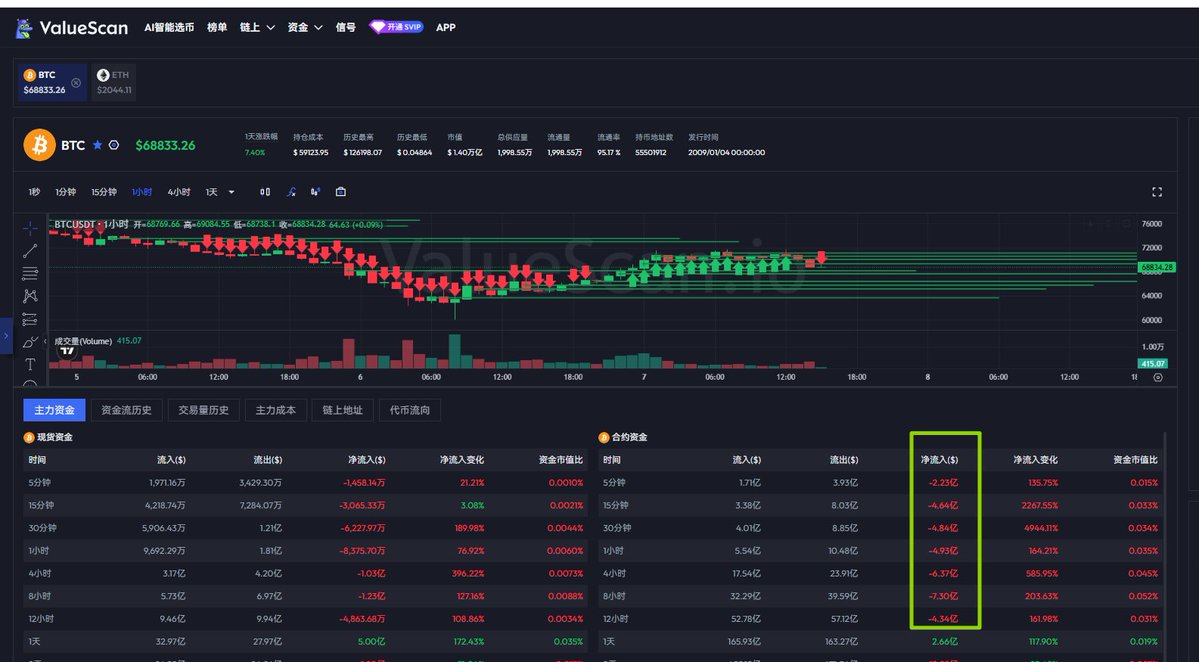Click hexagon icon beside BTC star
Image resolution: width=1199 pixels, height=662 pixels.
[x=114, y=144]
